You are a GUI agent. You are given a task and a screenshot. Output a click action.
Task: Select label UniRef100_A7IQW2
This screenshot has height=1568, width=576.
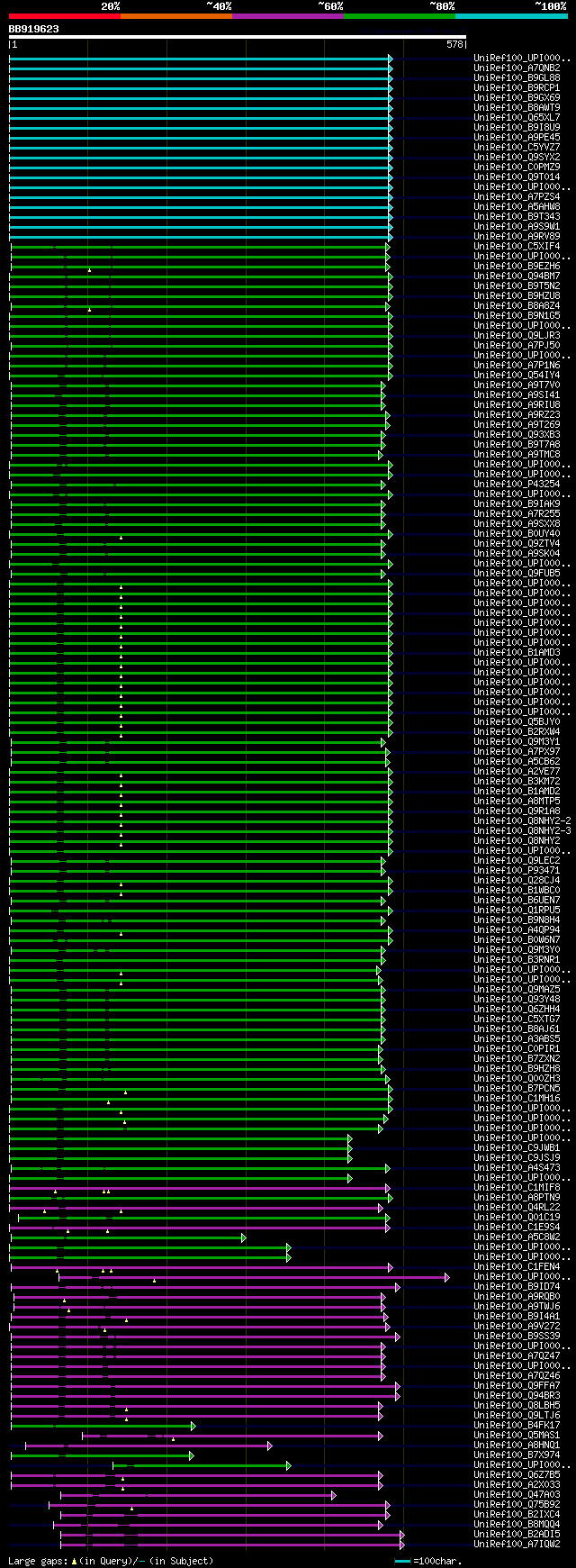[x=517, y=1544]
